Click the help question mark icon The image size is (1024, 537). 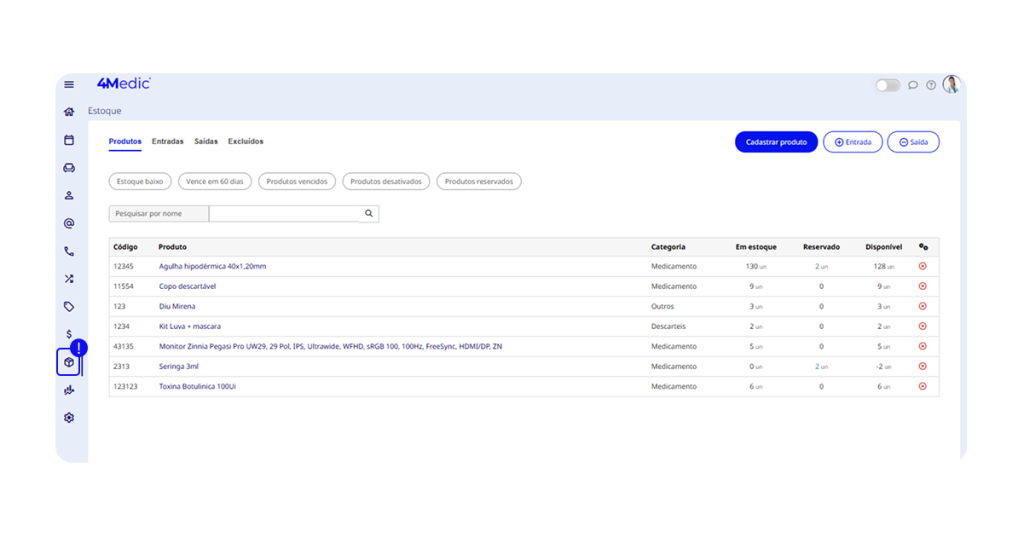tap(931, 86)
